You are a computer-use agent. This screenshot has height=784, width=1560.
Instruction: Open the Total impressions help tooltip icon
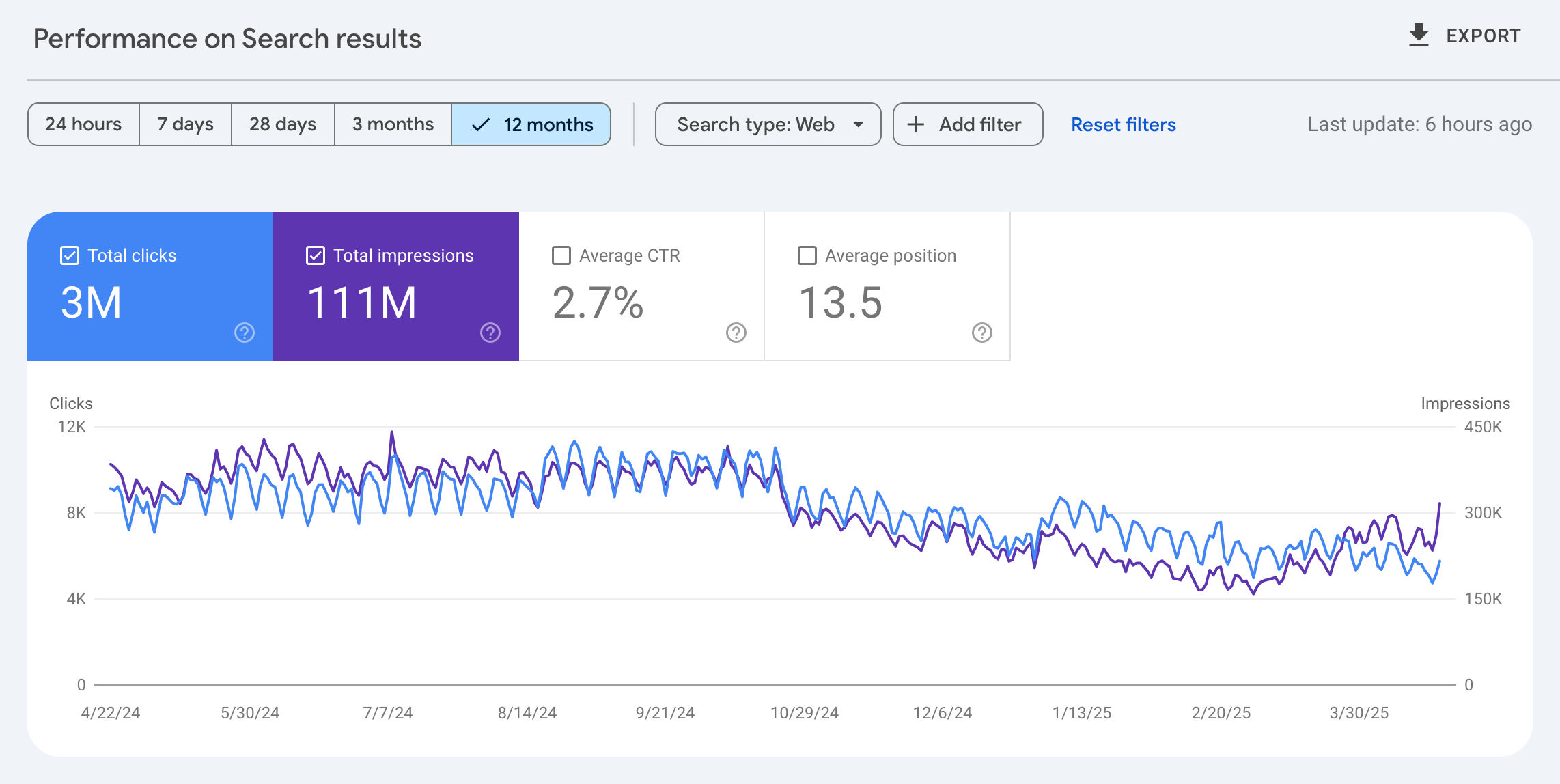[490, 333]
